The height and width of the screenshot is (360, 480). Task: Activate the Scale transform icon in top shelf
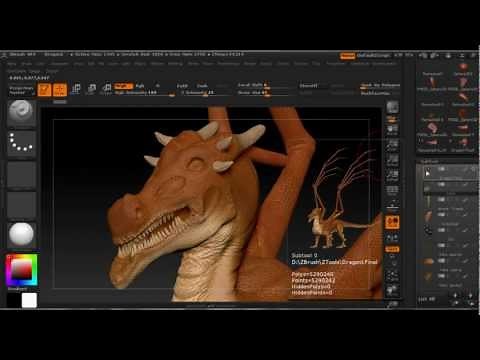coord(91,89)
